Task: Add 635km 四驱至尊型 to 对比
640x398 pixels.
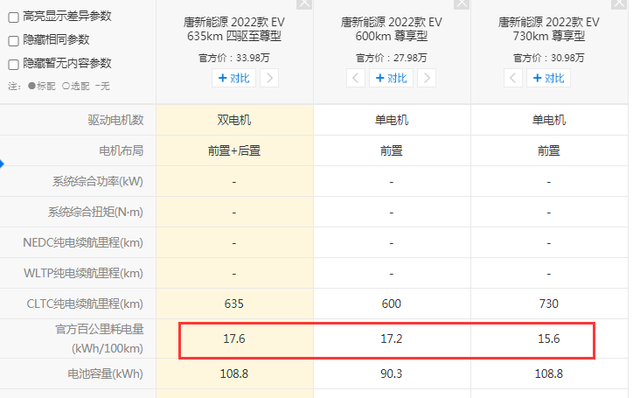Action: coord(234,78)
